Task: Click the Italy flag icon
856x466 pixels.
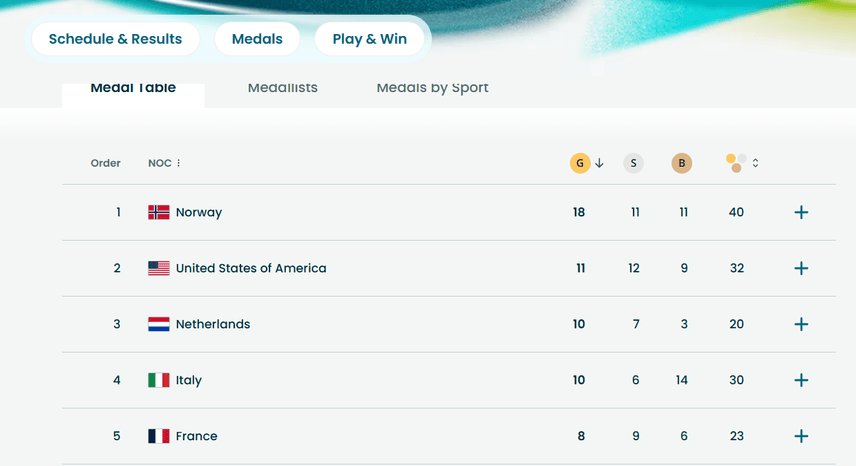Action: [159, 380]
